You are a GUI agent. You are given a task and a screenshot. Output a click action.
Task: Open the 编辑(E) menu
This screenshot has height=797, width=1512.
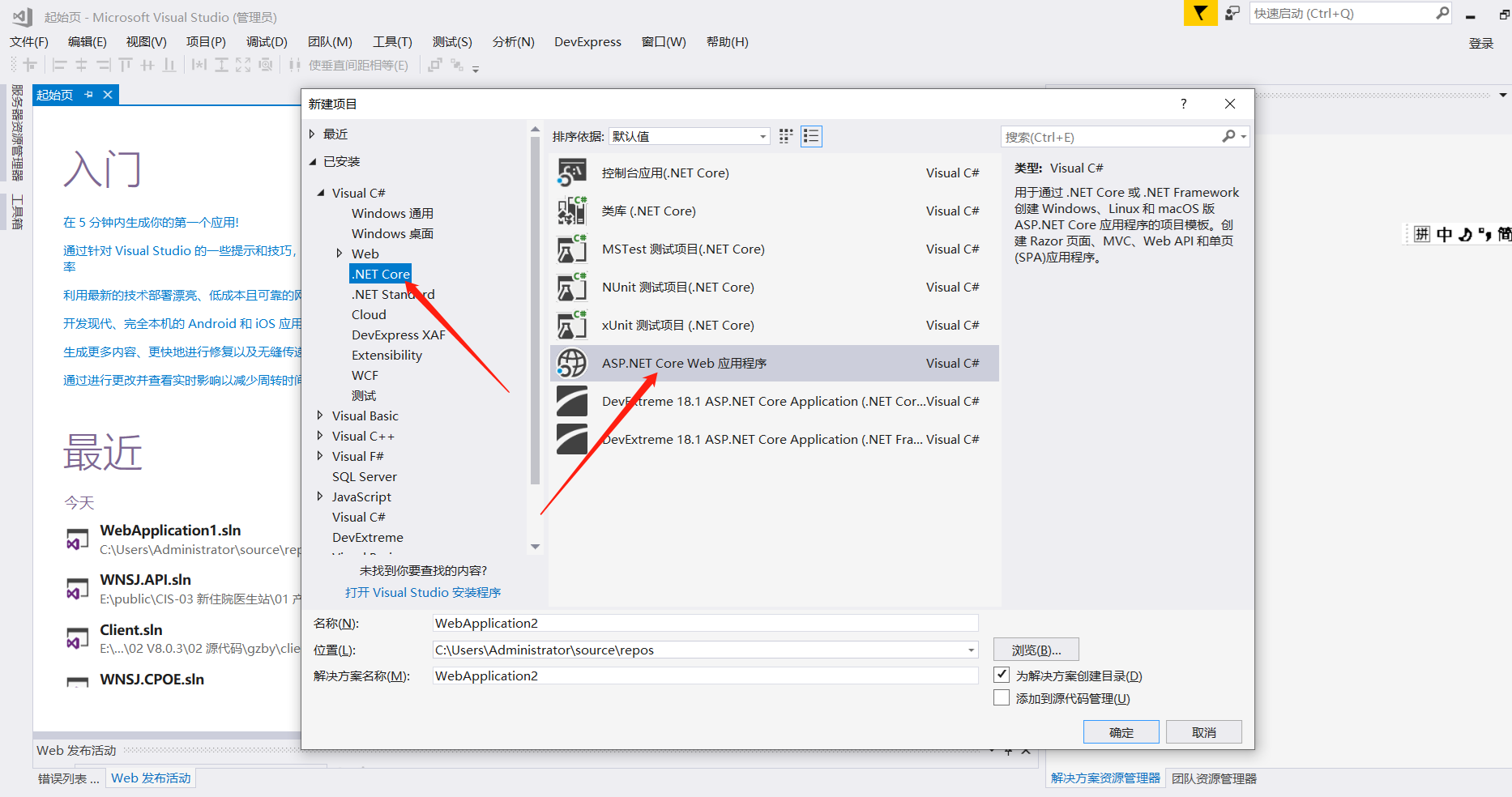[87, 41]
